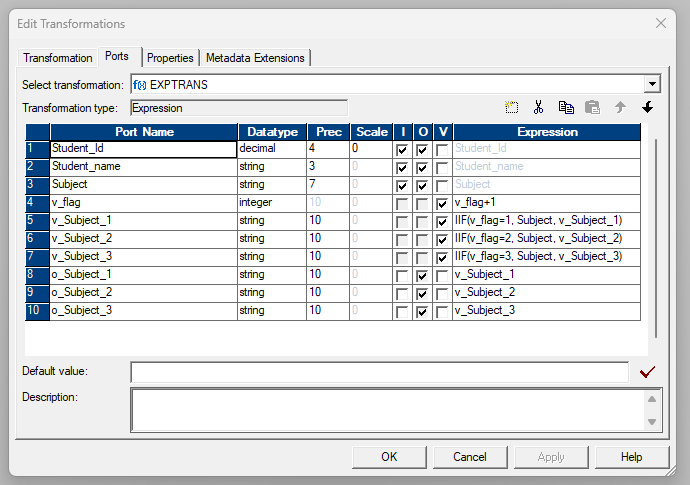Close the Edit Transformations dialog
Viewport: 690px width, 485px height.
(x=660, y=23)
